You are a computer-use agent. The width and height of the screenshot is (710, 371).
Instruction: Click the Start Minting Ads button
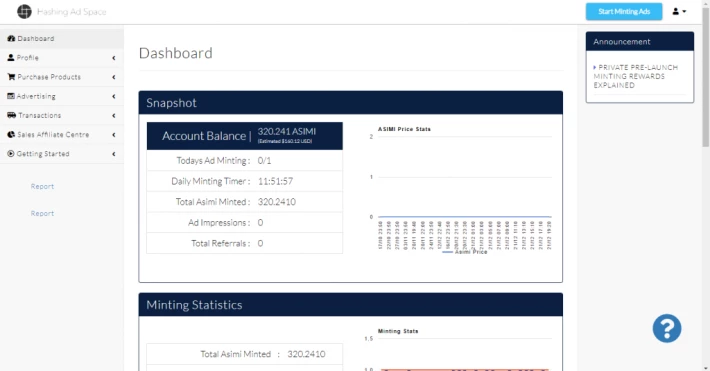(x=624, y=11)
